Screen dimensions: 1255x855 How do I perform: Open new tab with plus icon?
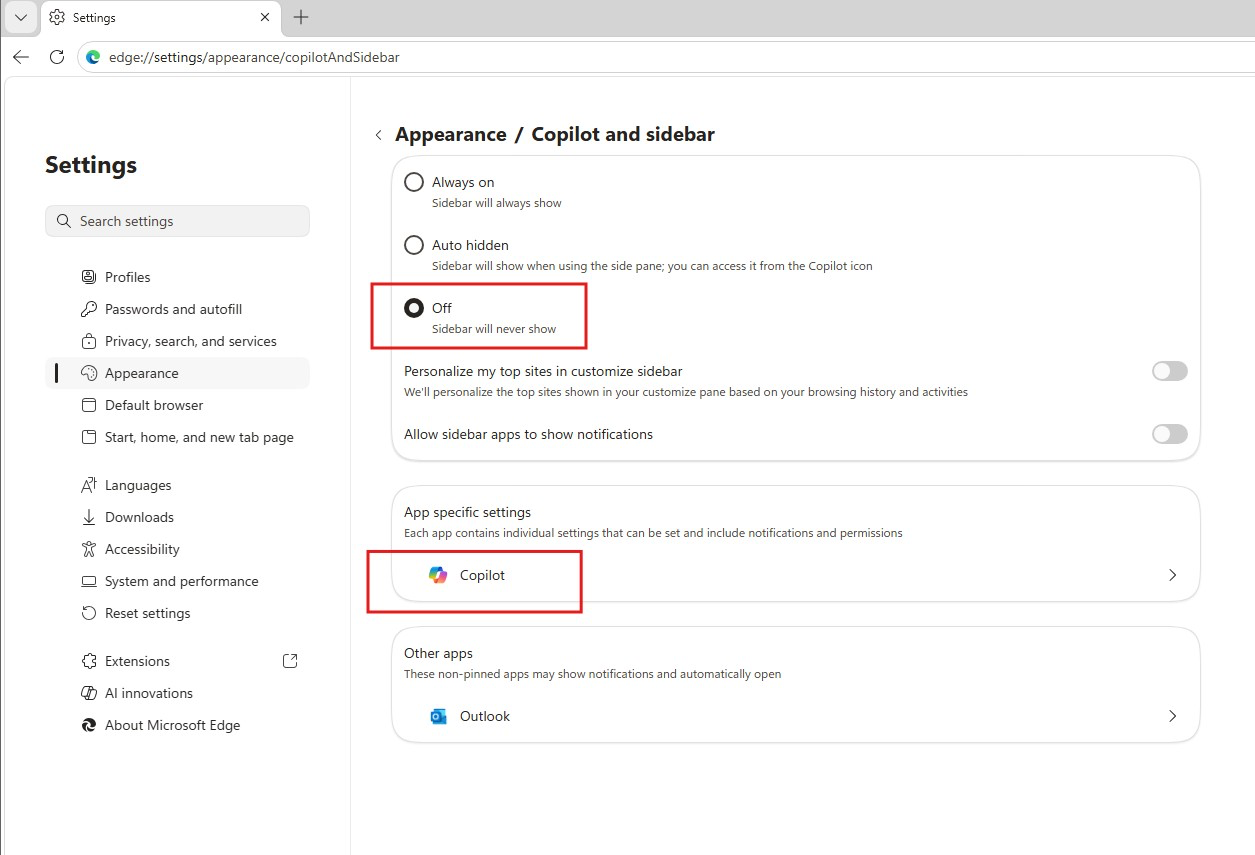[301, 17]
